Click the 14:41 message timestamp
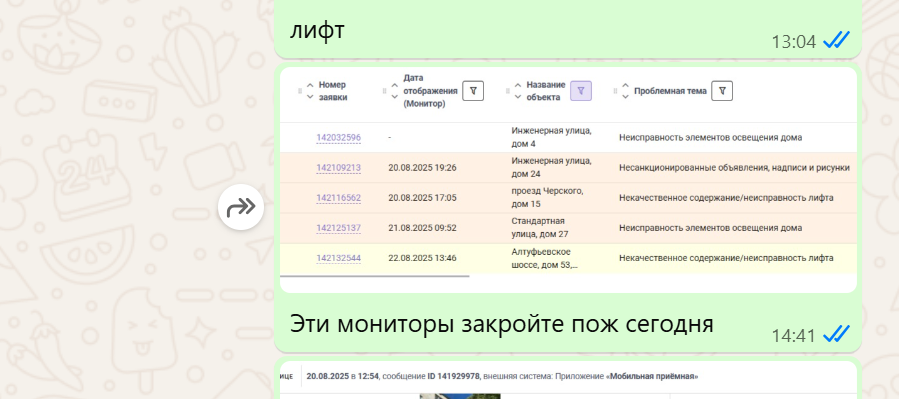 [x=794, y=335]
